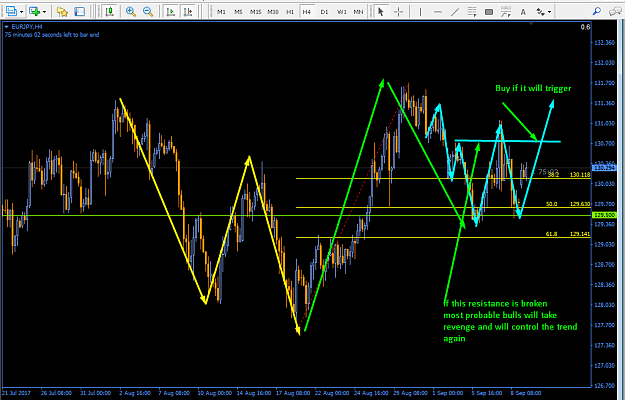Open the search magnifier icon
The height and width of the screenshot is (400, 625).
597,12
